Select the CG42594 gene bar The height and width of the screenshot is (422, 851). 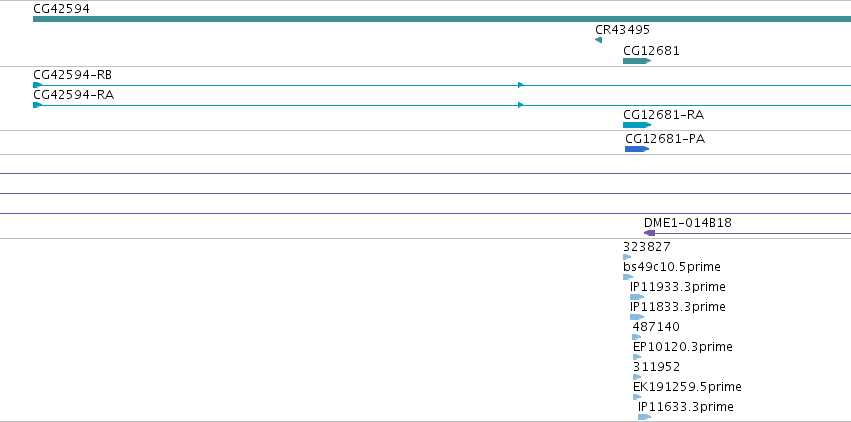pos(442,19)
